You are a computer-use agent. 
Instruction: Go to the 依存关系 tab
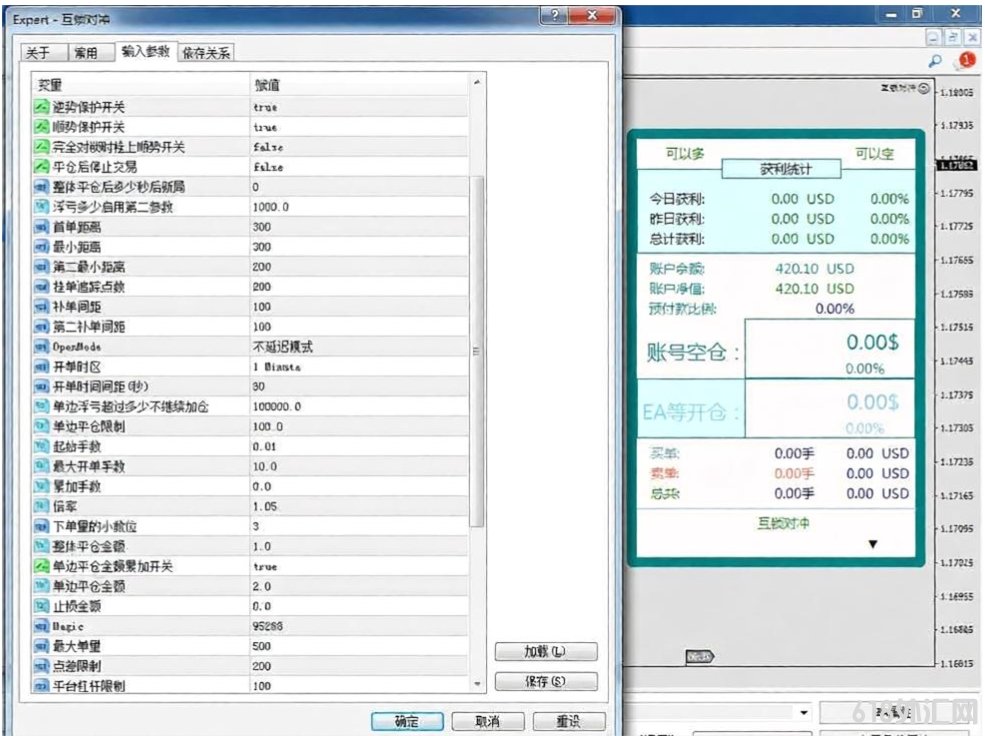[x=206, y=53]
